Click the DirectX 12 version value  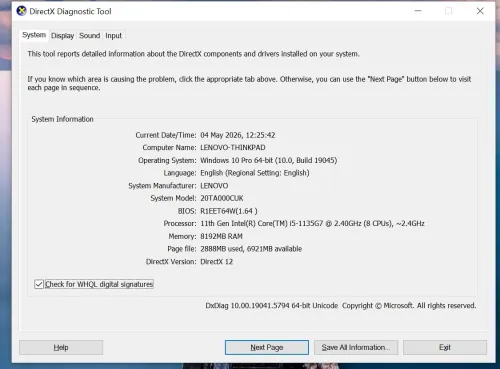(216, 262)
